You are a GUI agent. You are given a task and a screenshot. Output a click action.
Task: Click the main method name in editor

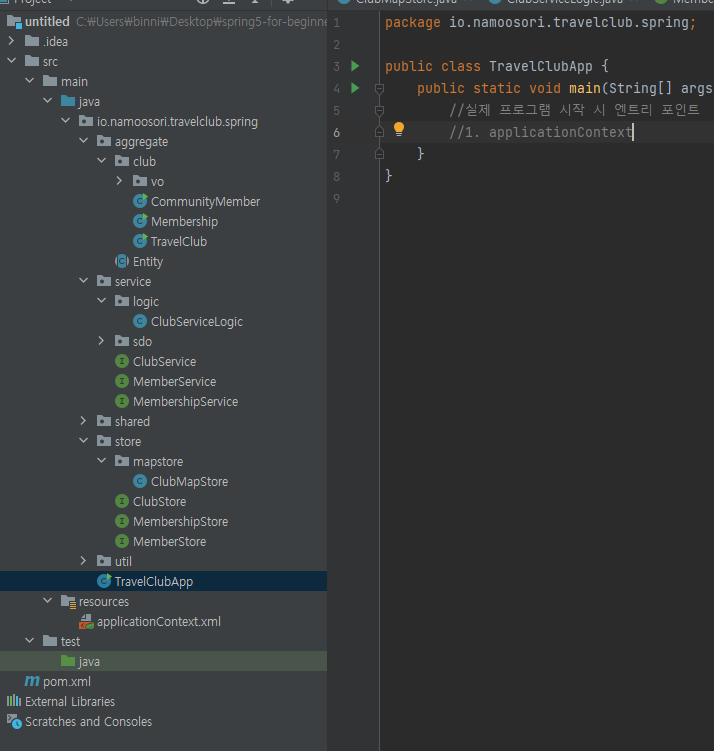tap(585, 88)
